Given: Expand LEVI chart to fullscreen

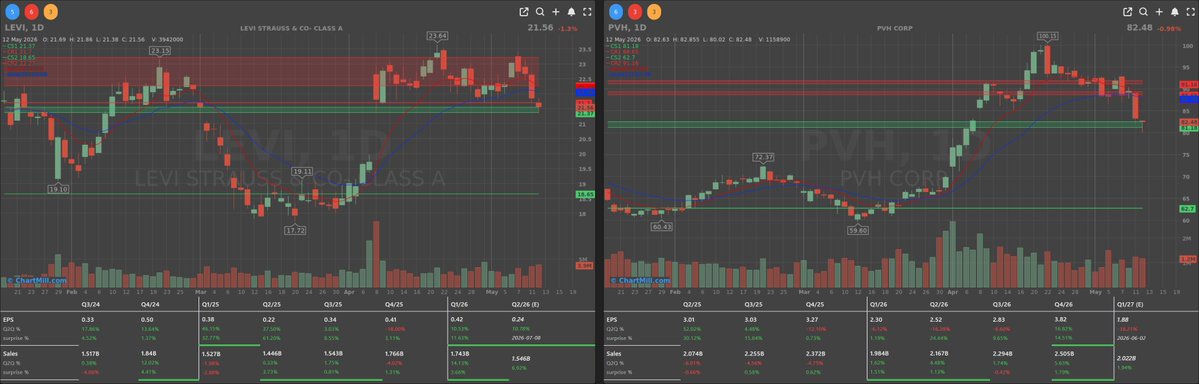Looking at the screenshot, I should pyautogui.click(x=587, y=11).
